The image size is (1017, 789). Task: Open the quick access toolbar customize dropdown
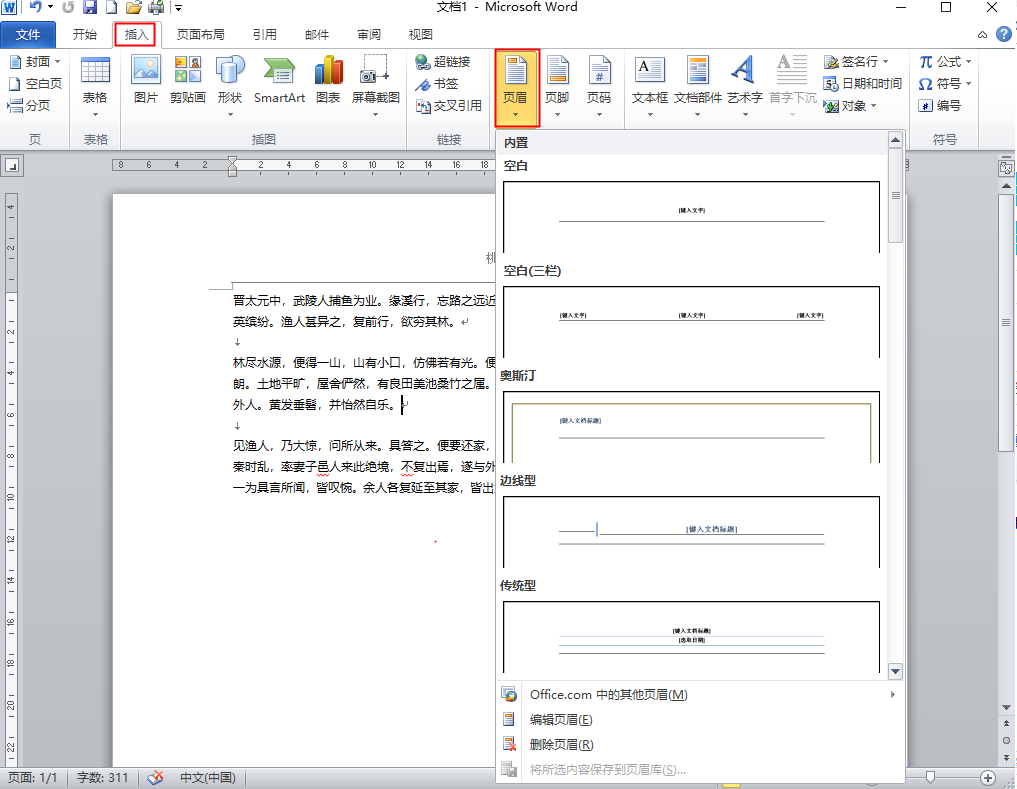coord(178,8)
